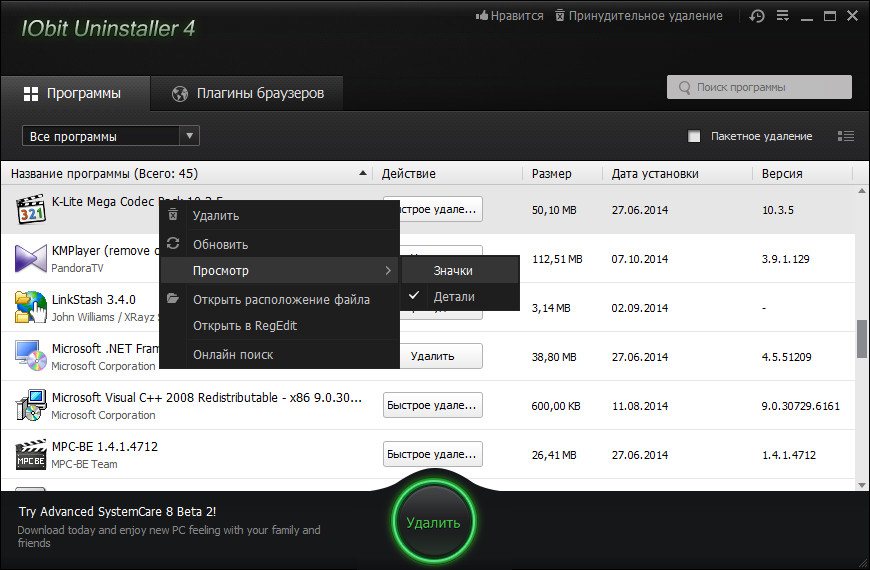Select the 600,00 KB size cell
The image size is (870, 570).
tap(555, 406)
